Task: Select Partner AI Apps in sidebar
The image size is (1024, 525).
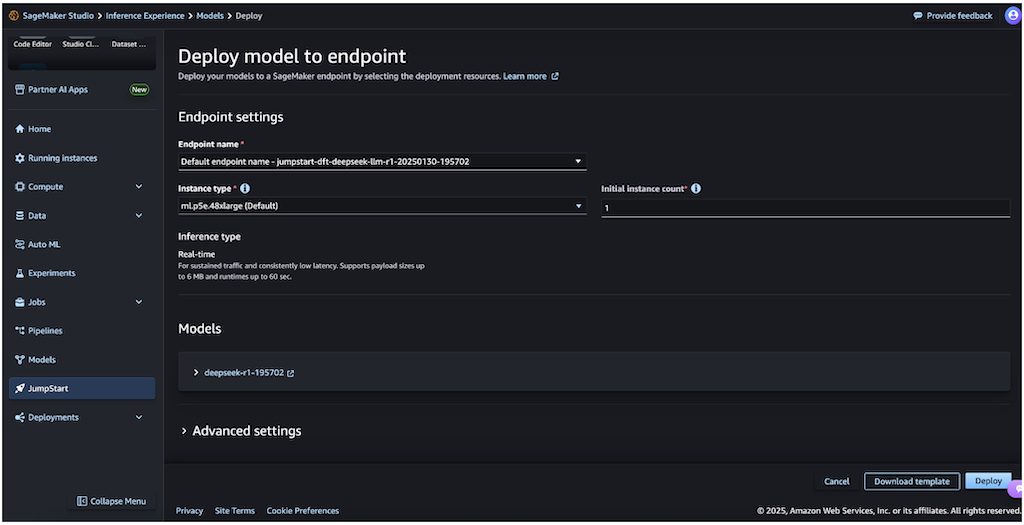Action: click(x=58, y=90)
